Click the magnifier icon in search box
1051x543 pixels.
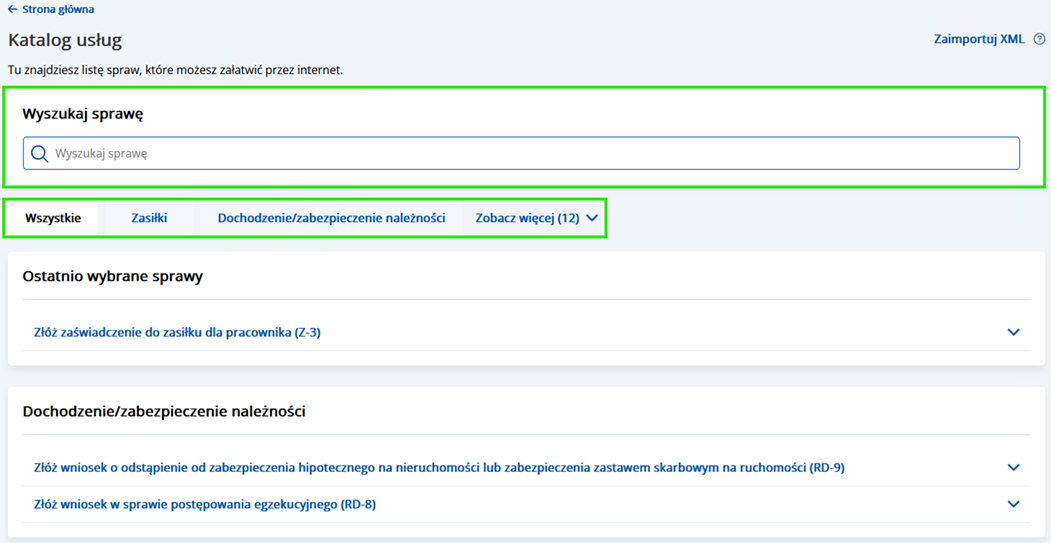coord(39,154)
